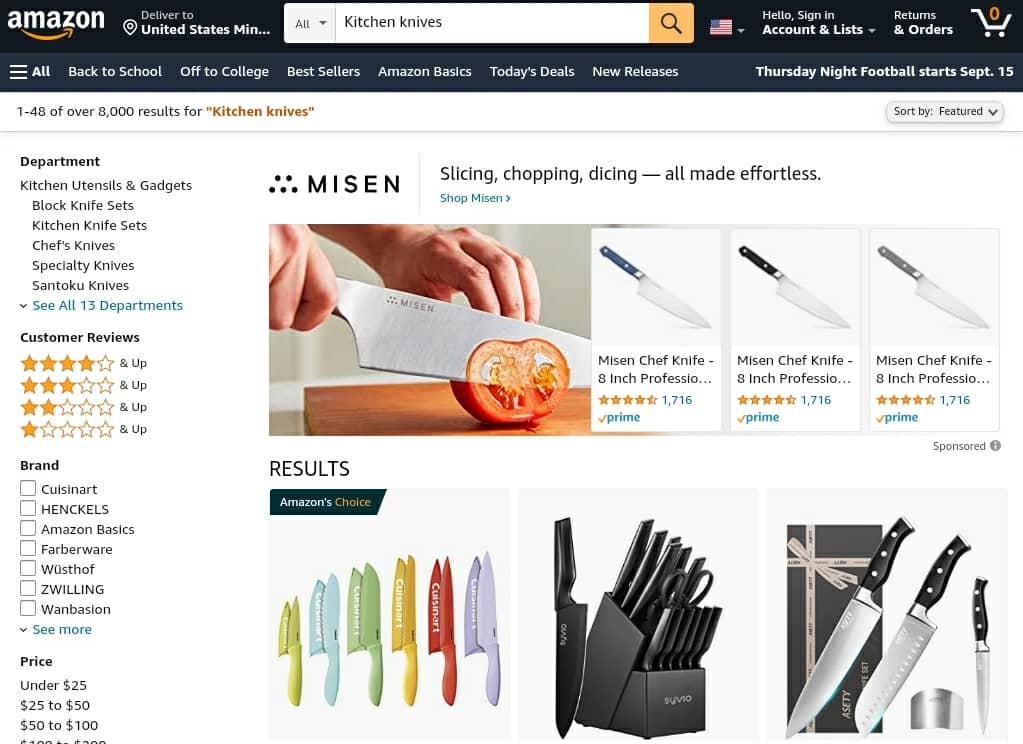1023x744 pixels.
Task: Open the shopping cart icon
Action: (x=990, y=23)
